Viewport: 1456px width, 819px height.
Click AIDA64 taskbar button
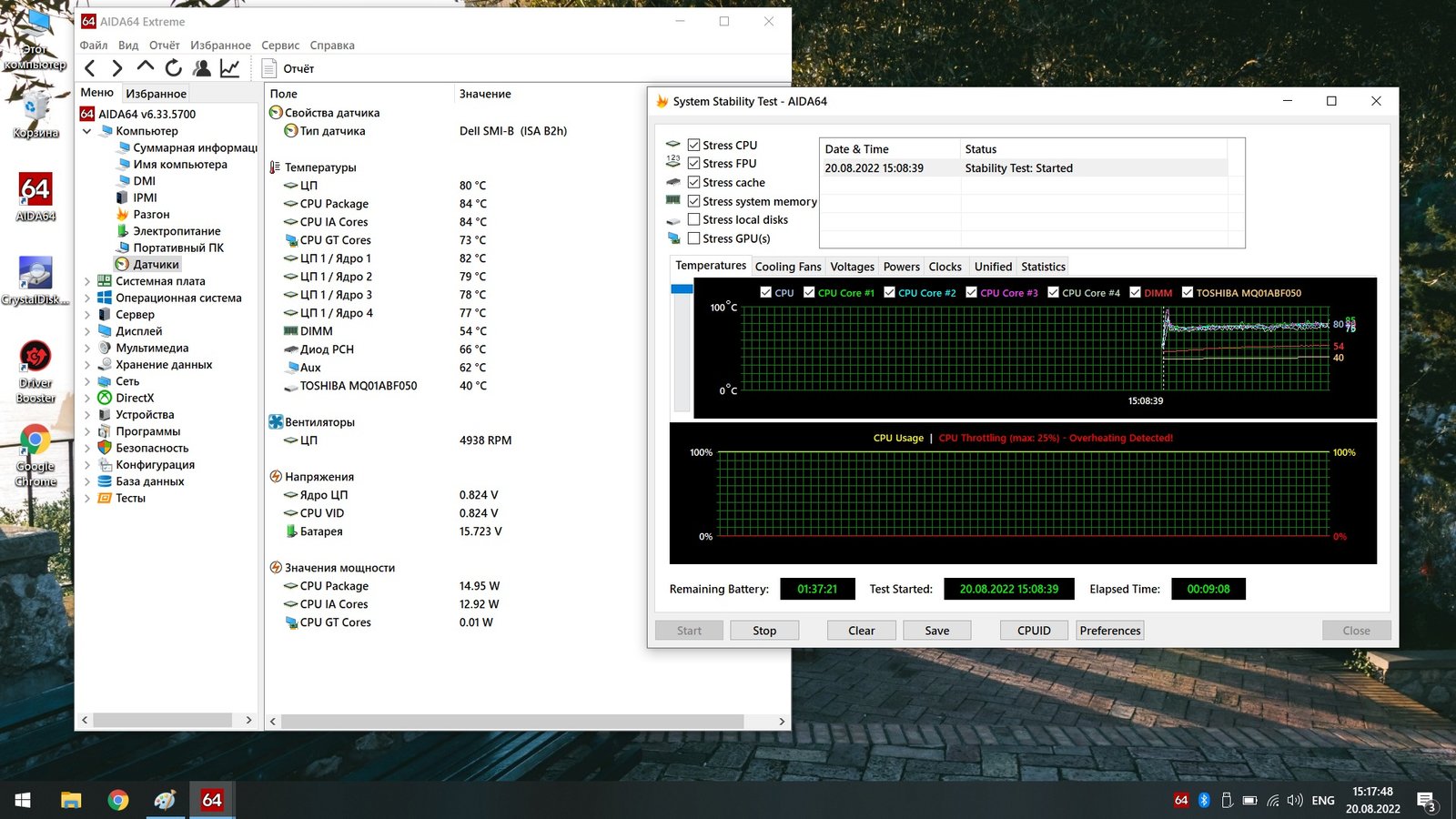[x=212, y=800]
